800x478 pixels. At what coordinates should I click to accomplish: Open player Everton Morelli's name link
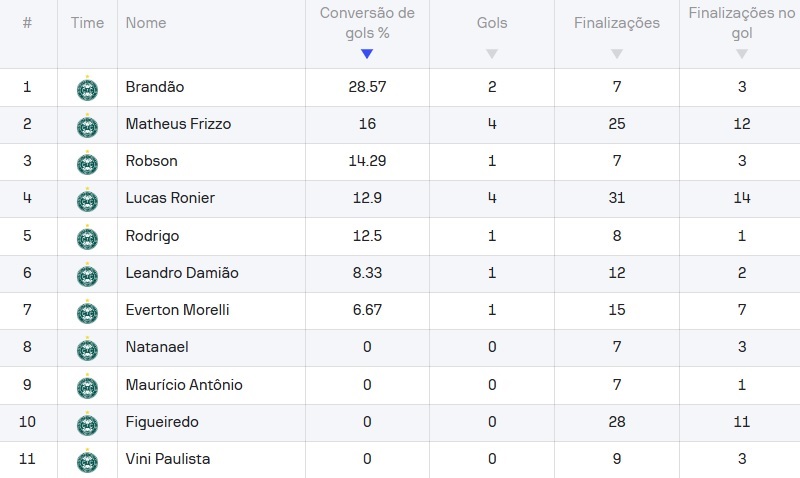(x=178, y=310)
